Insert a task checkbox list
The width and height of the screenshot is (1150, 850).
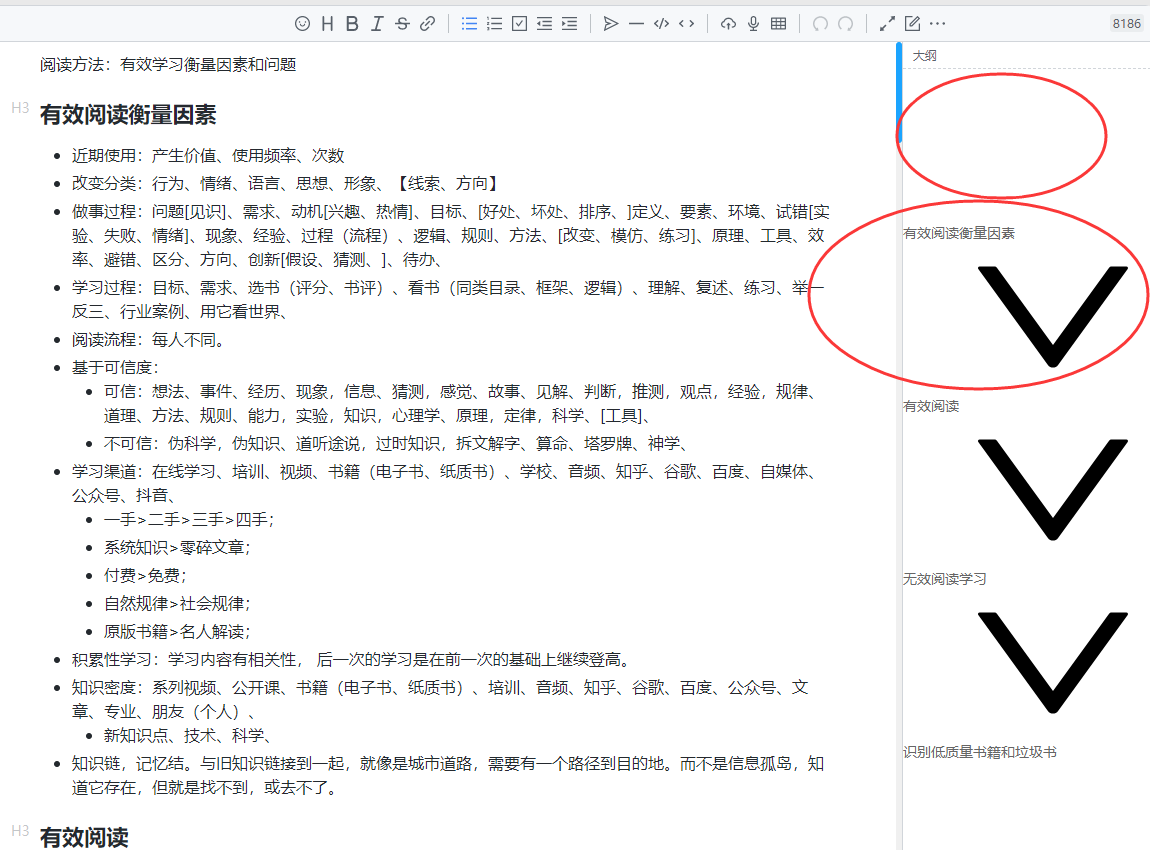tap(519, 23)
